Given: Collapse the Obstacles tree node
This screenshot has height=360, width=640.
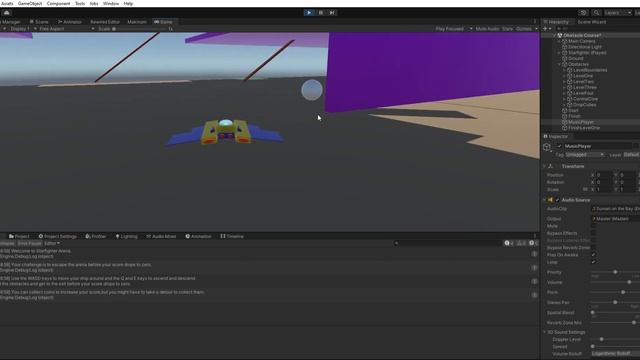Looking at the screenshot, I should (x=559, y=64).
